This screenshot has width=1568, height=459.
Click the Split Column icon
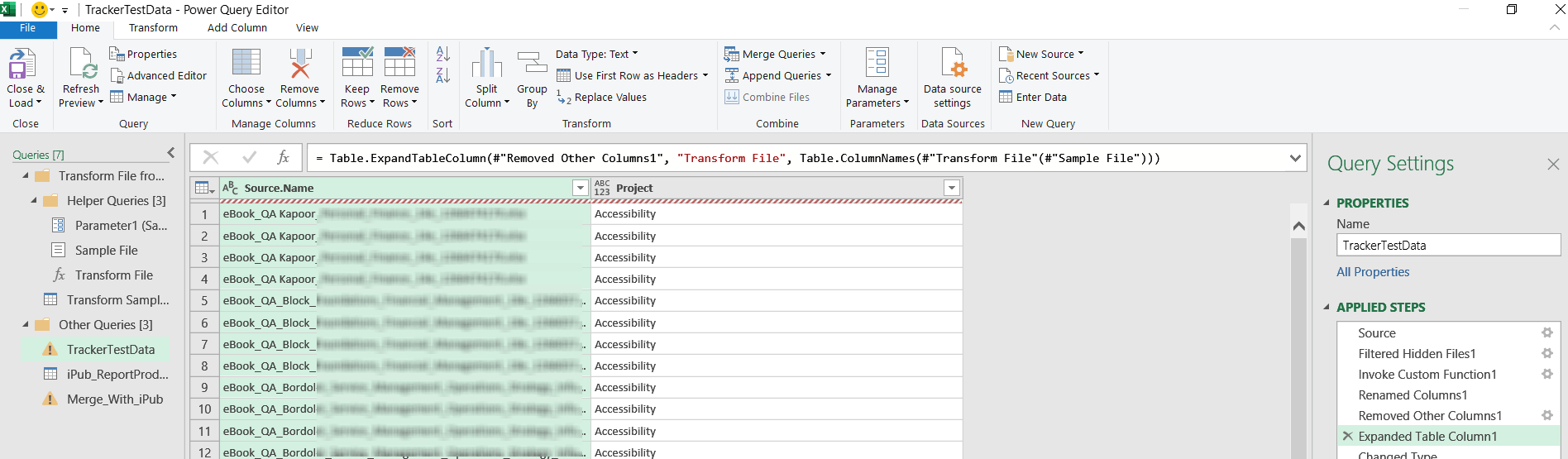[487, 64]
